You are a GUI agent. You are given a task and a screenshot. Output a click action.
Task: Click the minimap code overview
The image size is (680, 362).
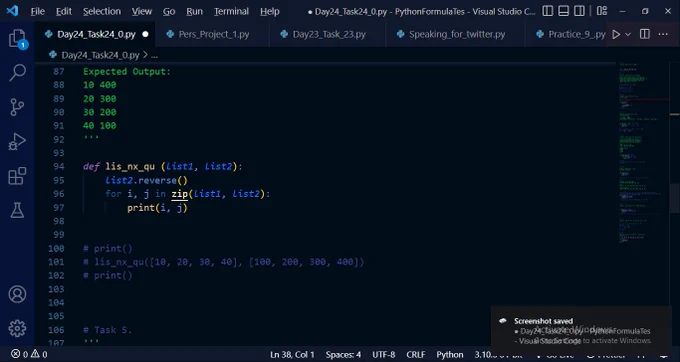pyautogui.click(x=643, y=152)
